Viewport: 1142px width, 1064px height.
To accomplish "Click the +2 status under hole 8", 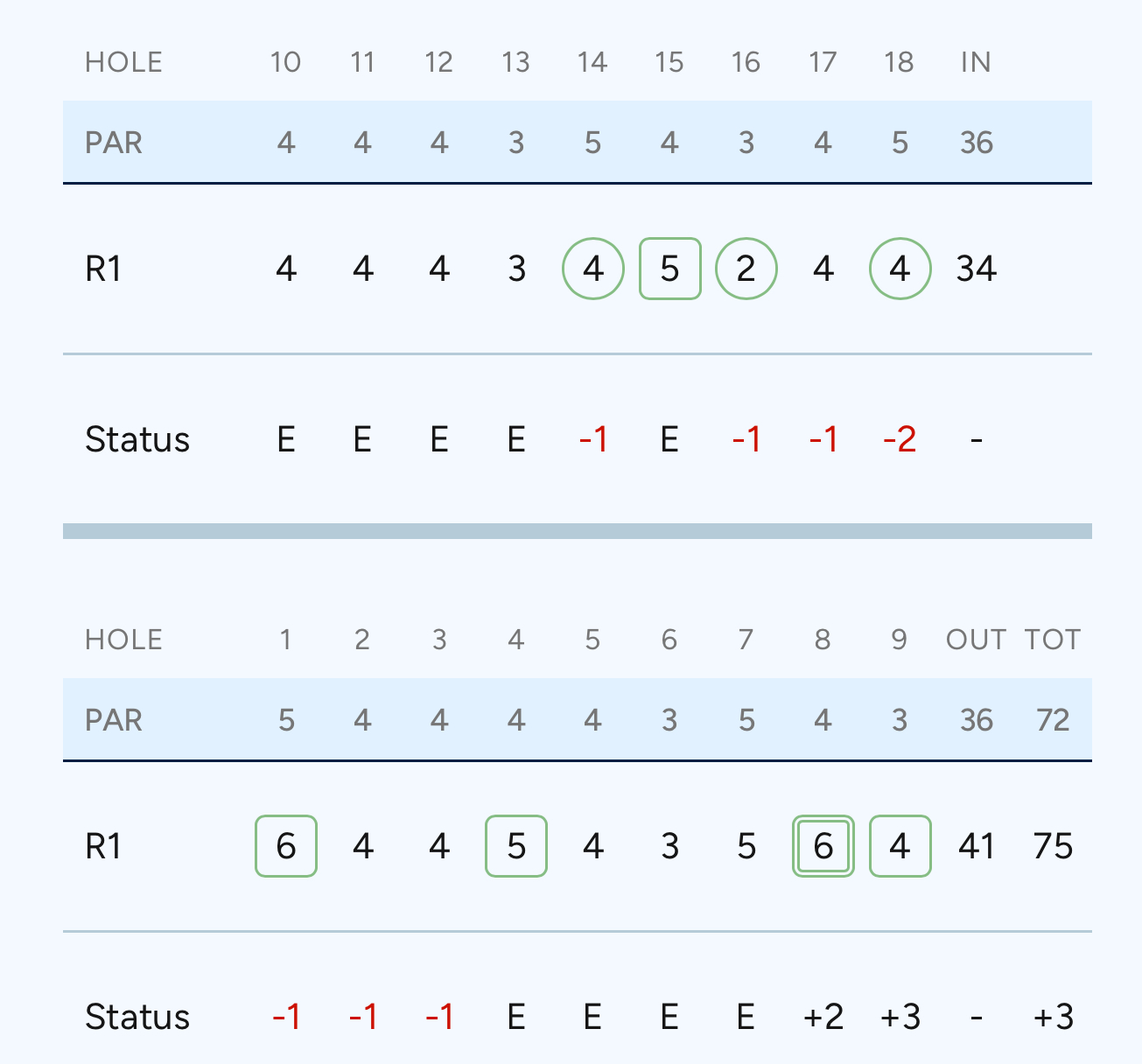I will pos(823,1017).
